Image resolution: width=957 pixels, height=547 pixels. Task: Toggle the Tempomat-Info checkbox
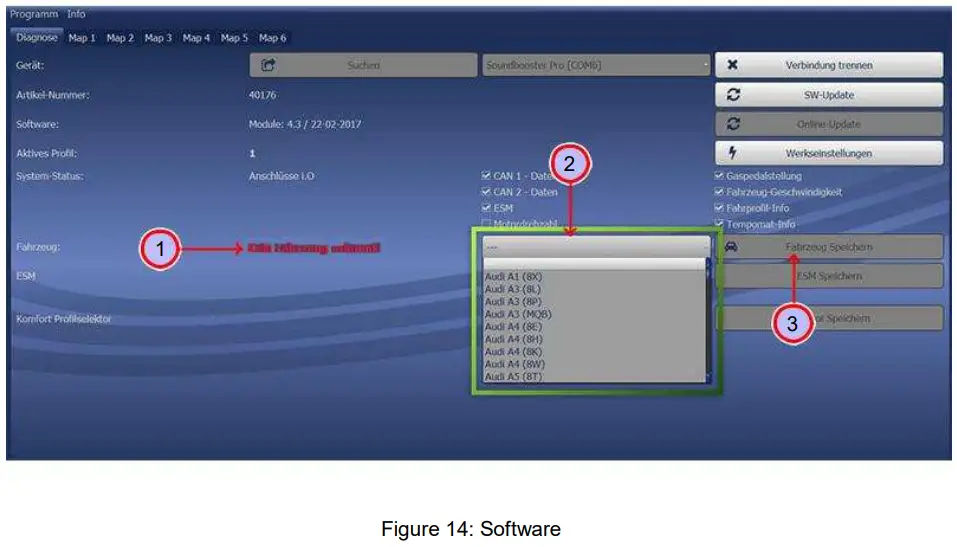(719, 224)
